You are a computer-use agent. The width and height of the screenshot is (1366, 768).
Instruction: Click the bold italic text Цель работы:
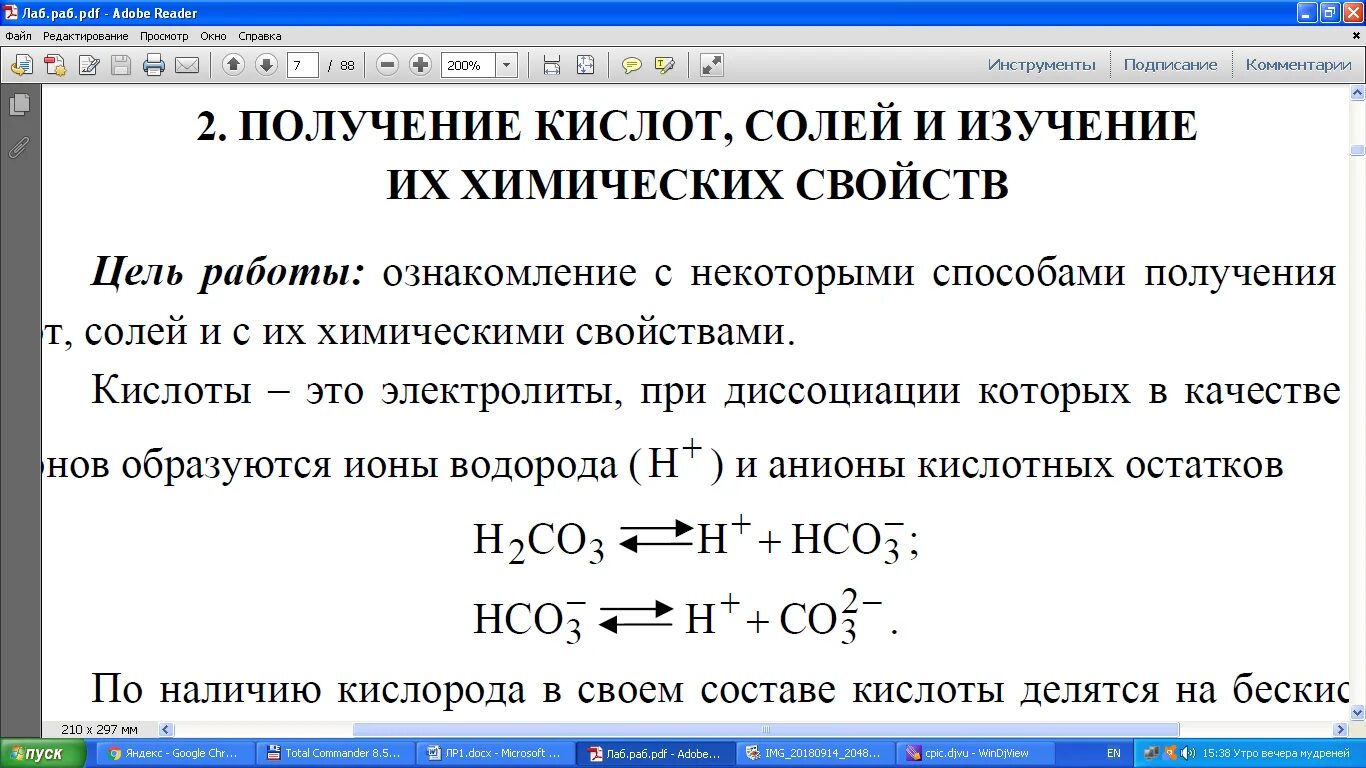[229, 273]
